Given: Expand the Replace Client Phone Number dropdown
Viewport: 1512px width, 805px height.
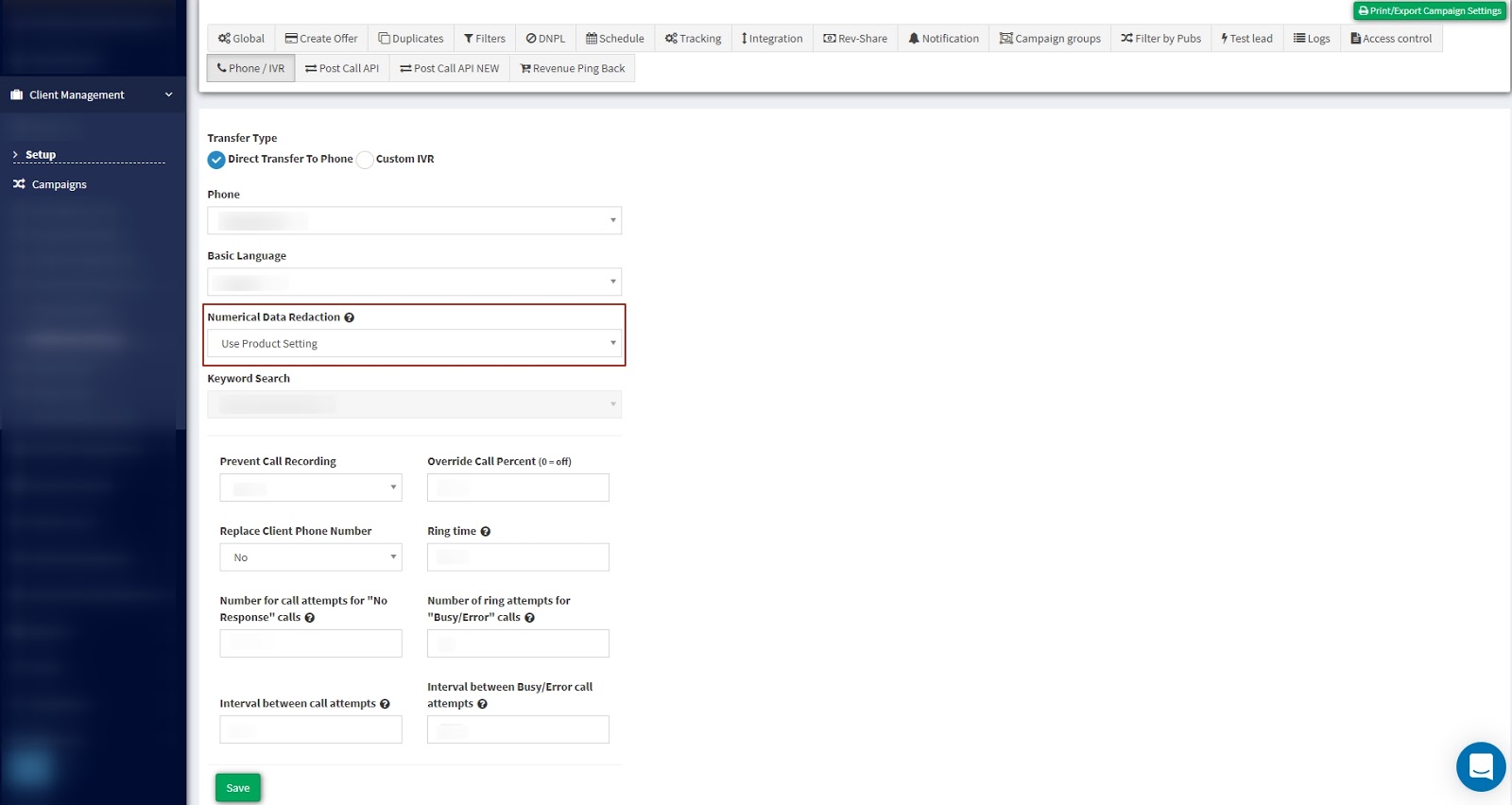Looking at the screenshot, I should [310, 557].
